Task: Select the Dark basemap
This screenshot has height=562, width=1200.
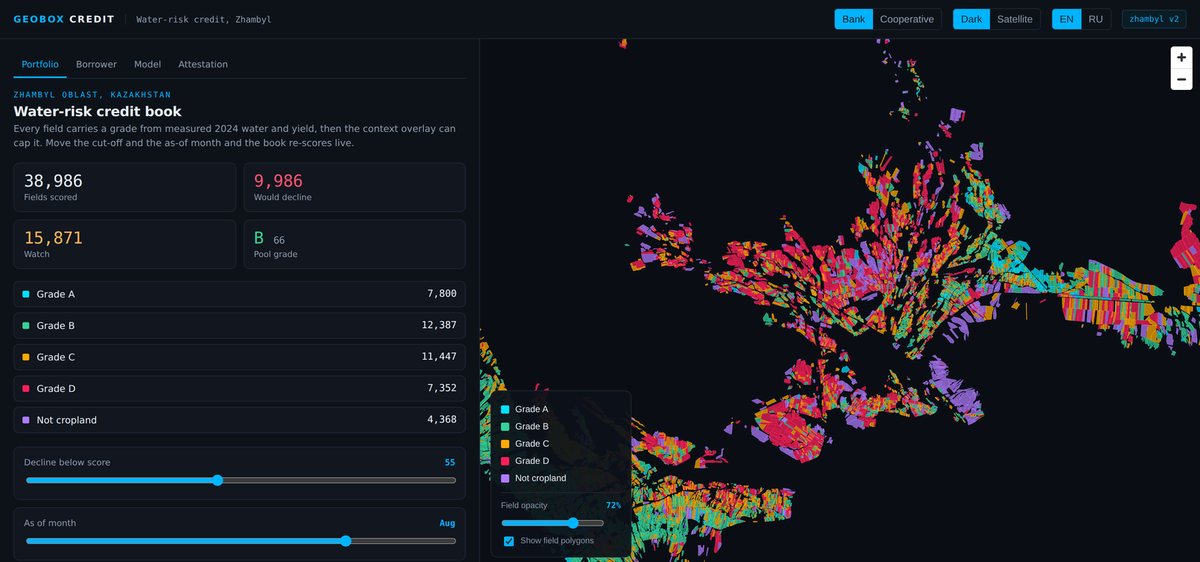Action: click(x=971, y=19)
